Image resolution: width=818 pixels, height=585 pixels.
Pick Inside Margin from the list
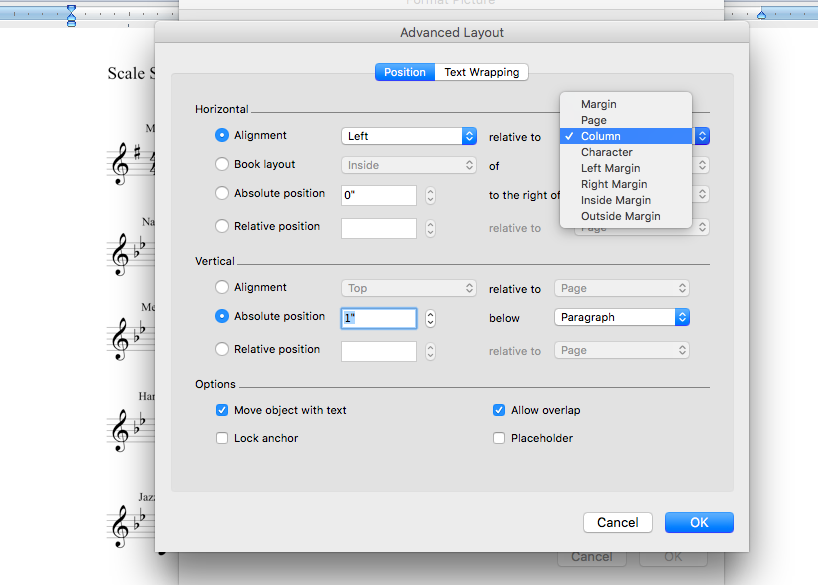(x=615, y=200)
